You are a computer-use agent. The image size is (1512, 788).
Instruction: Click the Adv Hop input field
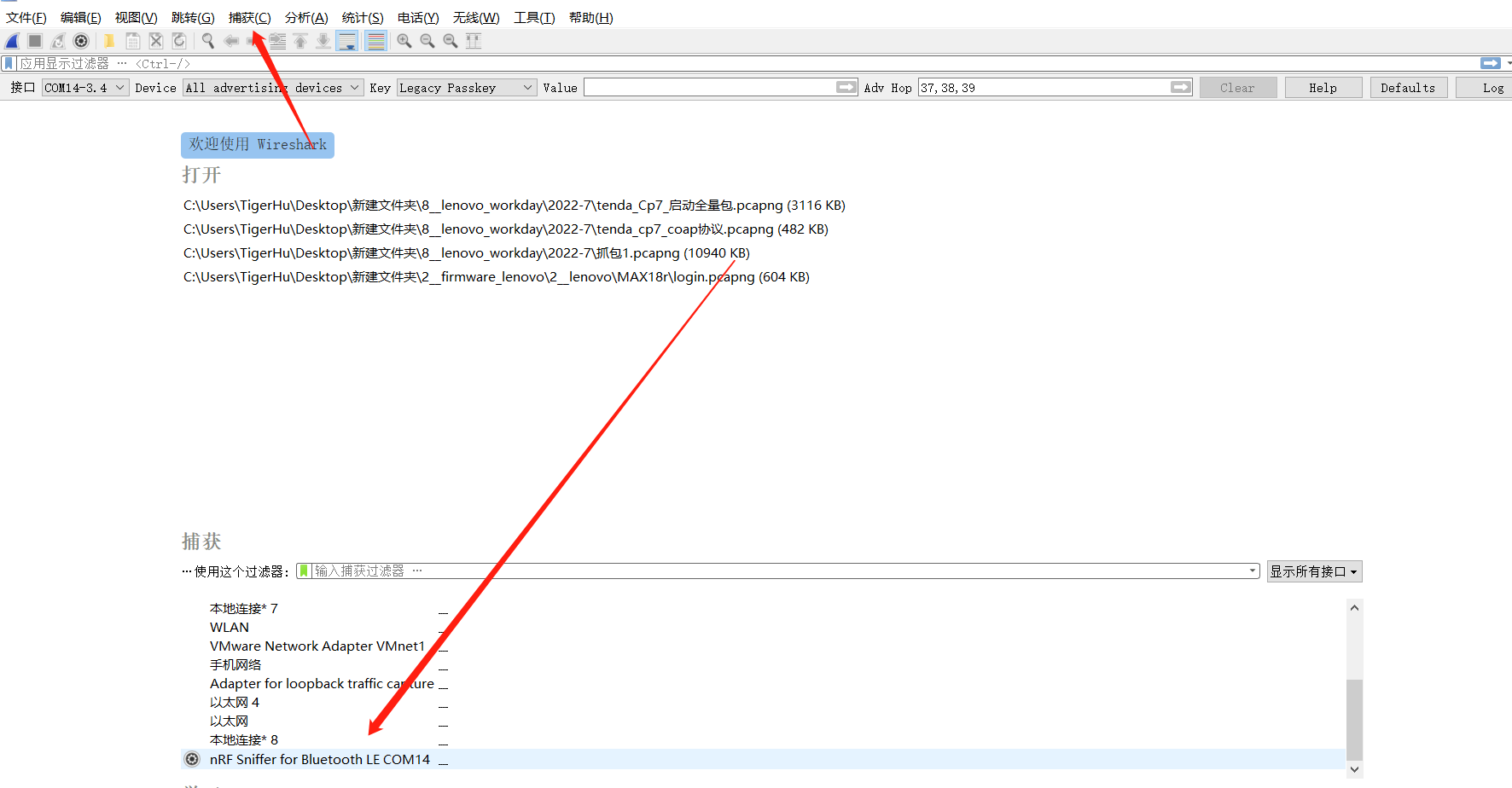click(x=1044, y=88)
